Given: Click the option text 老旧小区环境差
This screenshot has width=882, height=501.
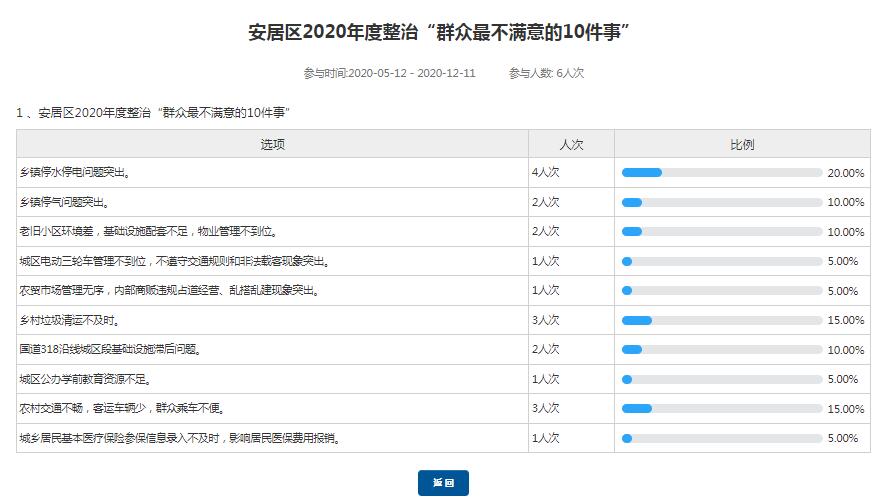Looking at the screenshot, I should click(x=147, y=232).
